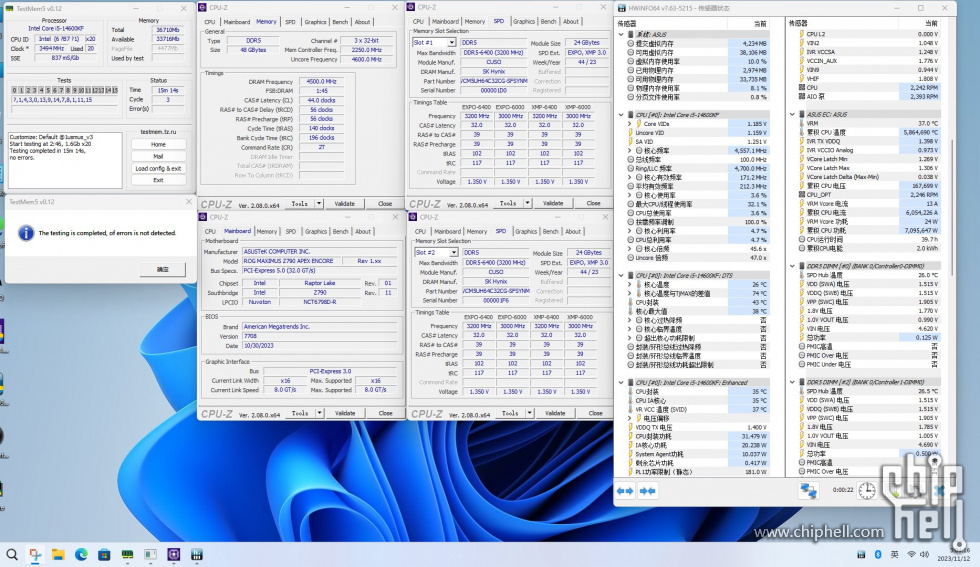Click Validate in lower CPU-Z SPD window
The width and height of the screenshot is (980, 567).
pyautogui.click(x=555, y=413)
